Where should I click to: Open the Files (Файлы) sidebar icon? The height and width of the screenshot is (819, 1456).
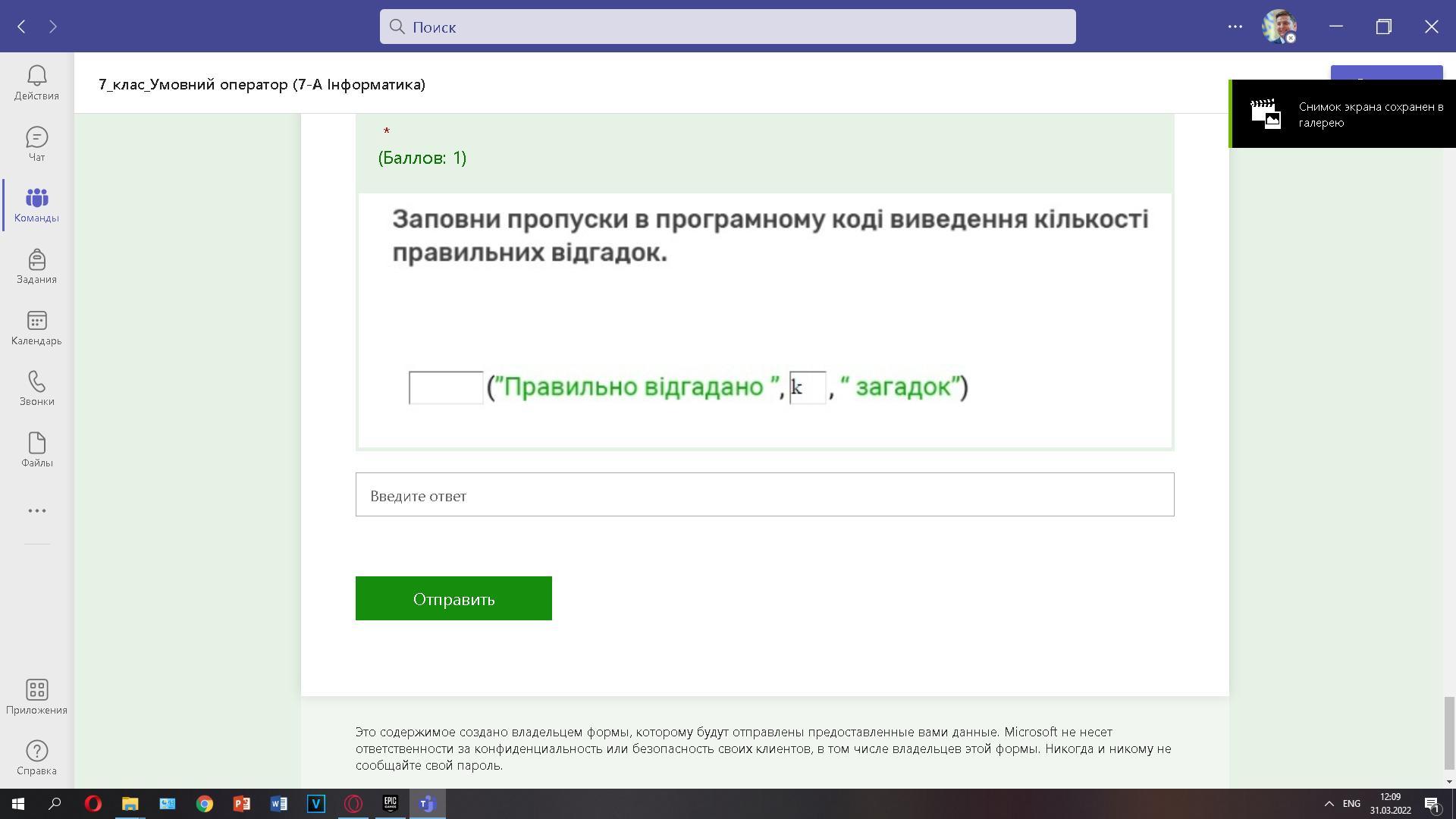36,450
